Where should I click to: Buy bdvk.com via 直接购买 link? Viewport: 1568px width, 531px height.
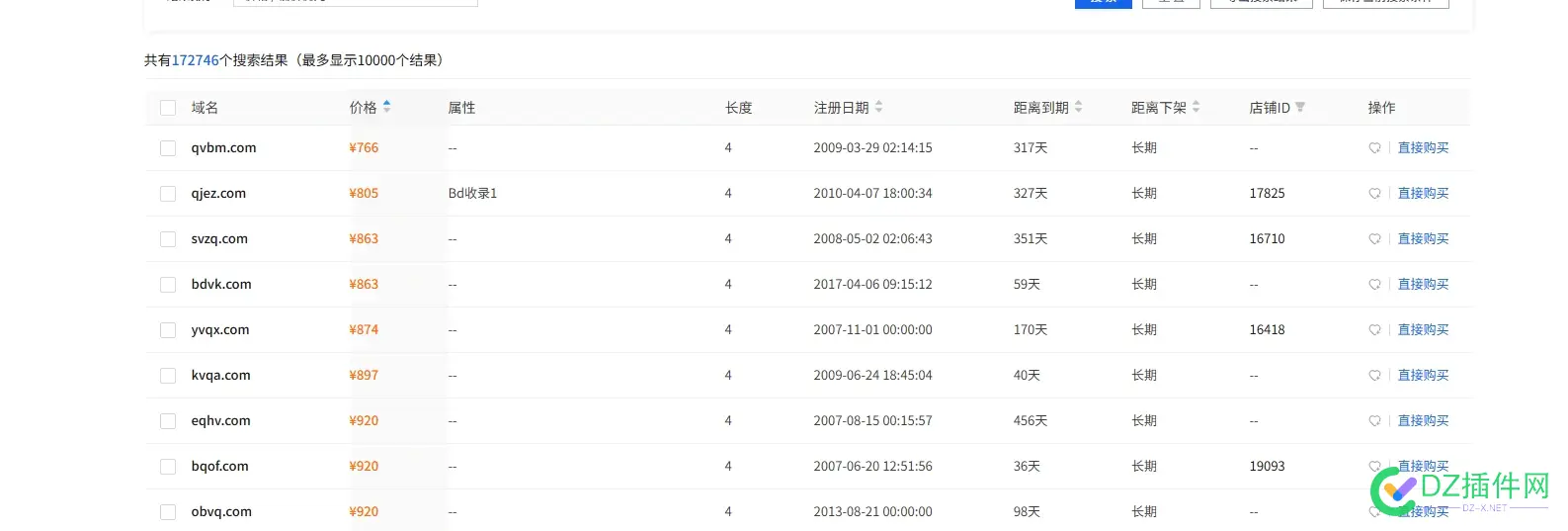coord(1423,285)
